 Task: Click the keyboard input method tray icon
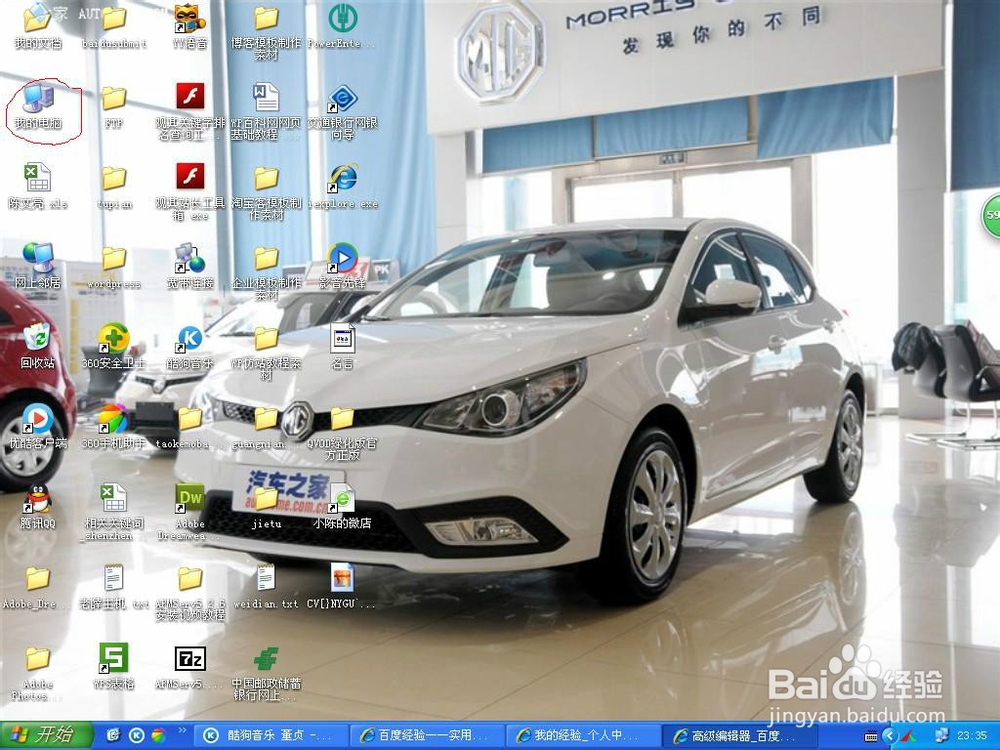871,737
